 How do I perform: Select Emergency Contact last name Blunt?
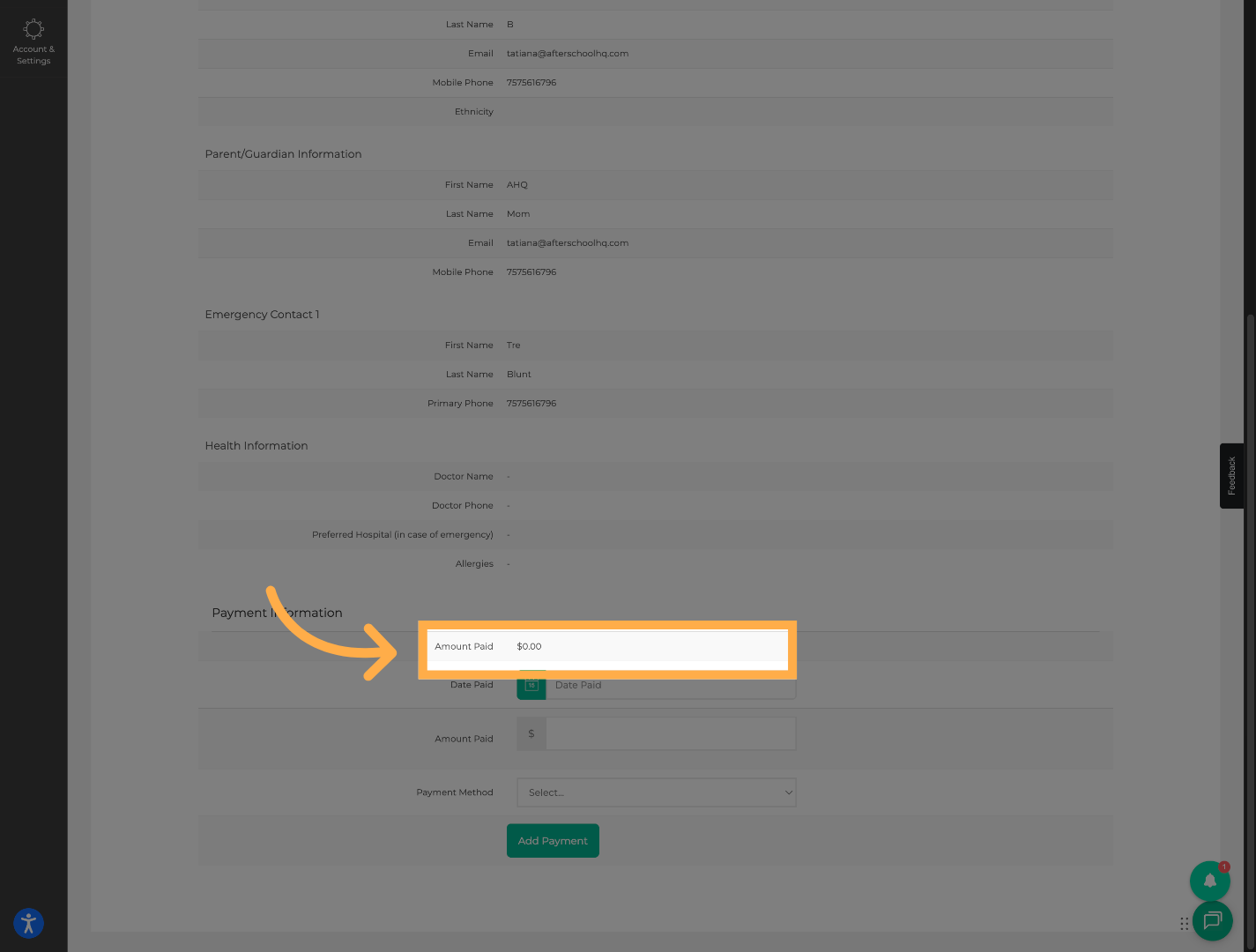519,375
